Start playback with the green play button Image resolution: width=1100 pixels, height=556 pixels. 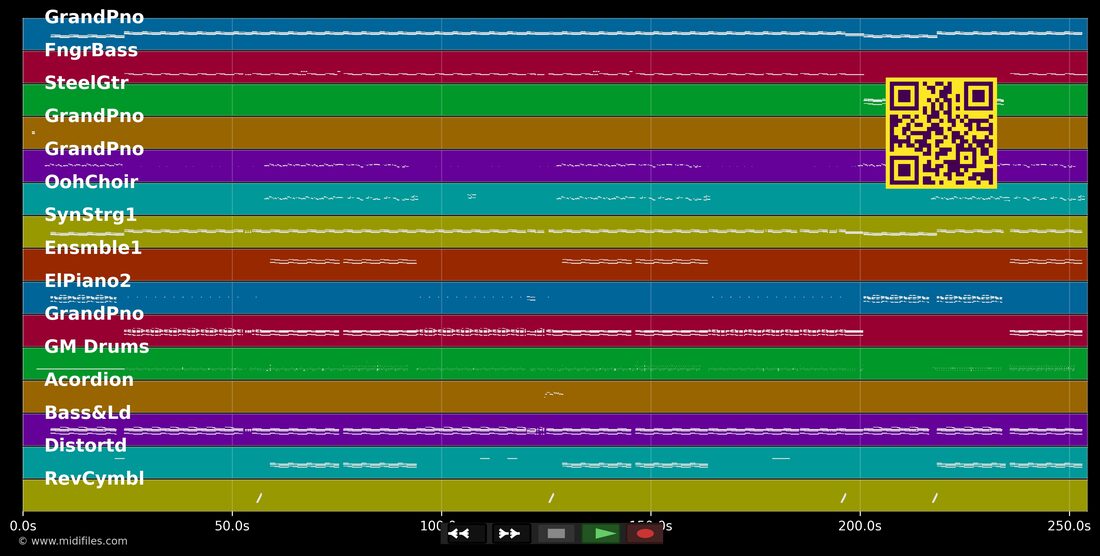pos(601,534)
